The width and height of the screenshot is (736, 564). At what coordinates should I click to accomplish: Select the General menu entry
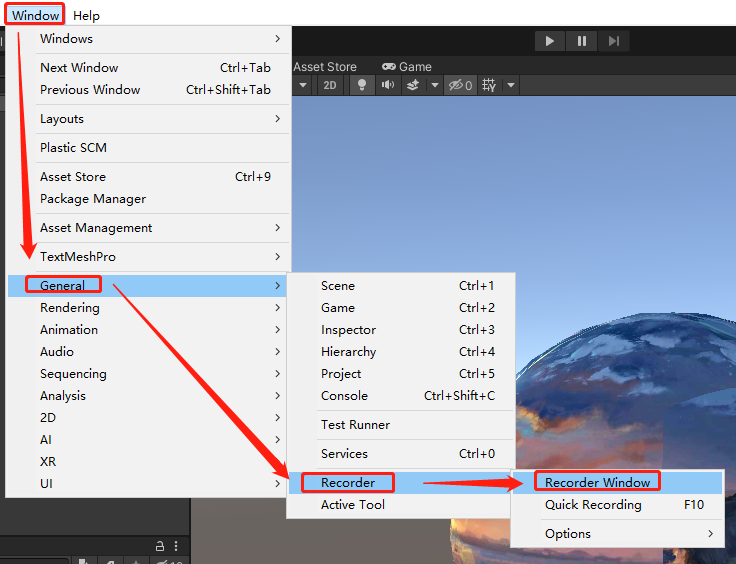pyautogui.click(x=148, y=286)
